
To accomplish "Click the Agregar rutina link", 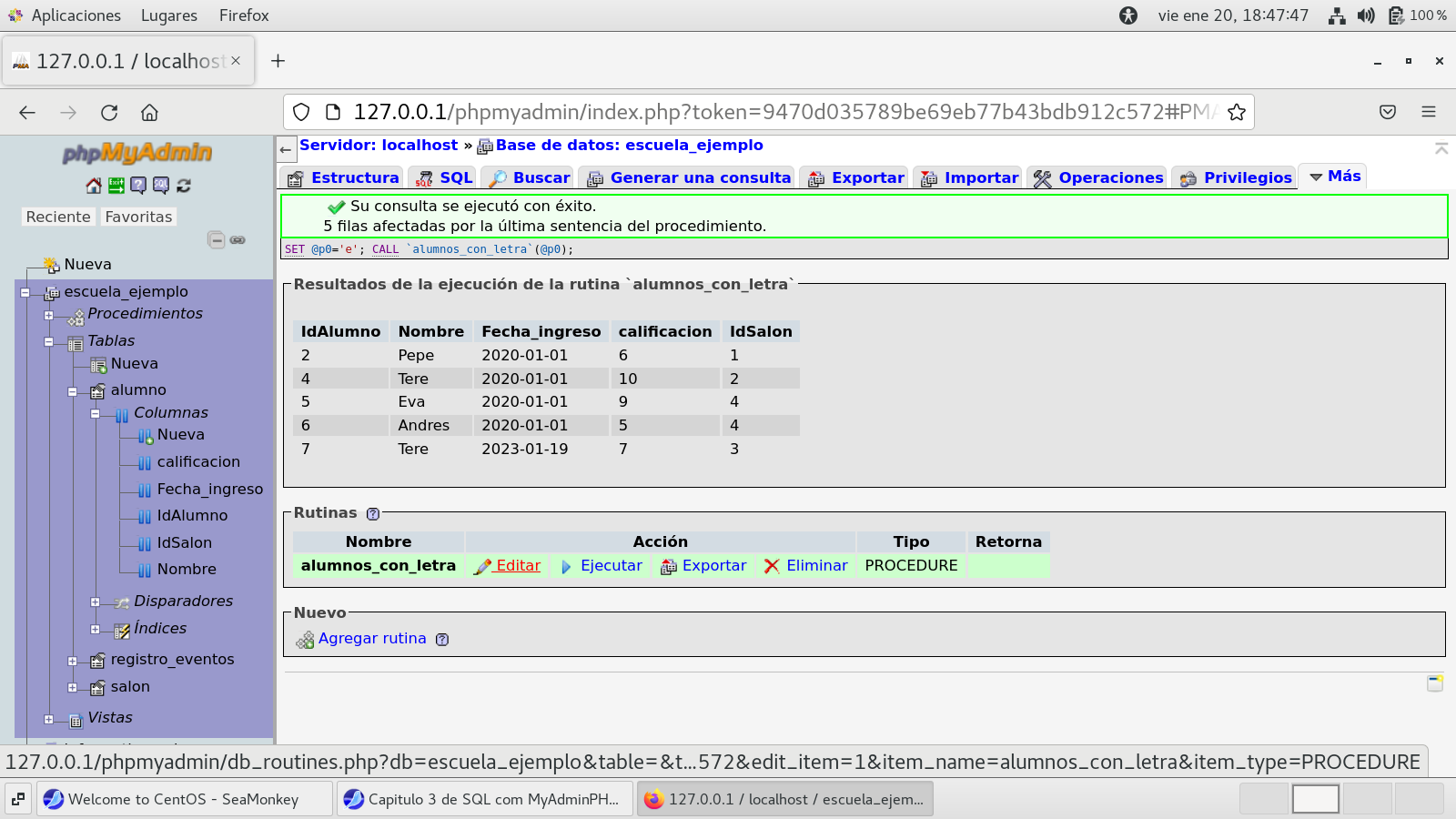I will [x=371, y=639].
